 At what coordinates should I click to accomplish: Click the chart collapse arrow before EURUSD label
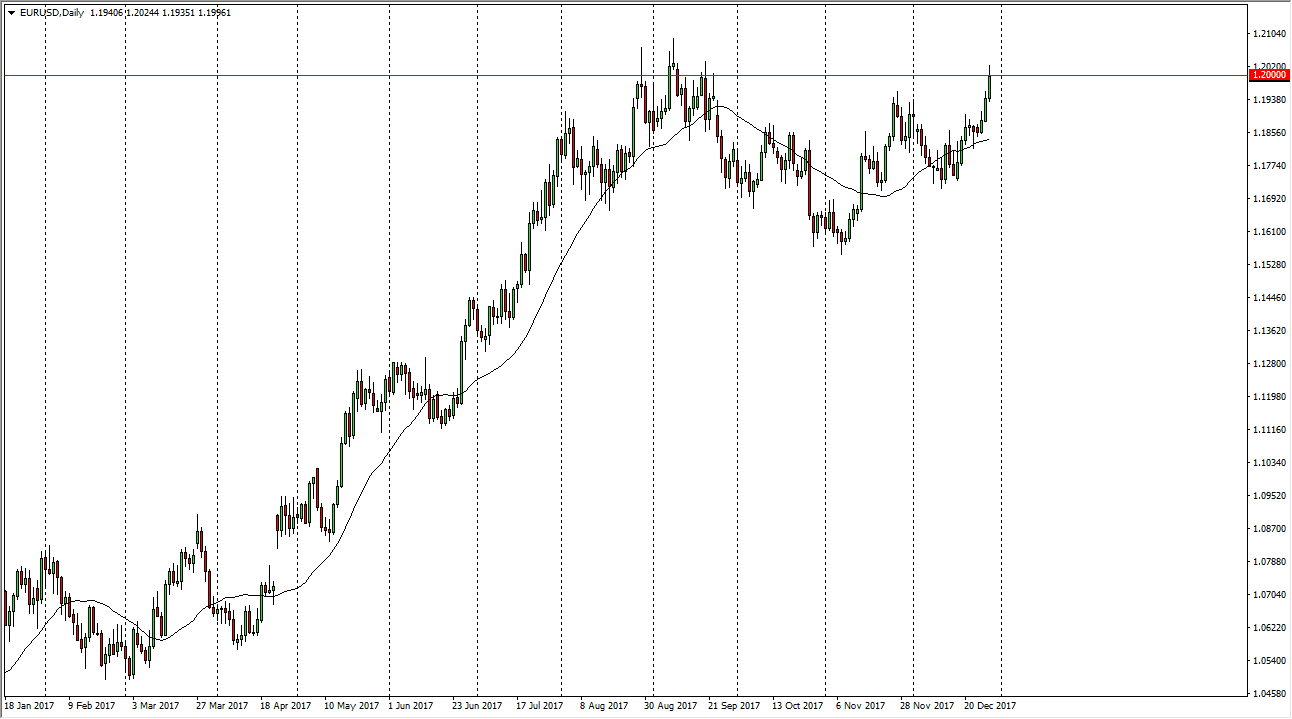click(11, 13)
